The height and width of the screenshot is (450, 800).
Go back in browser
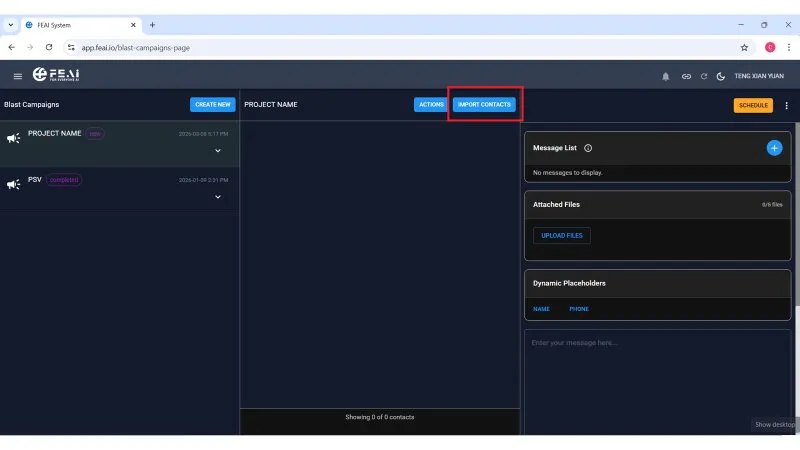pos(12,47)
